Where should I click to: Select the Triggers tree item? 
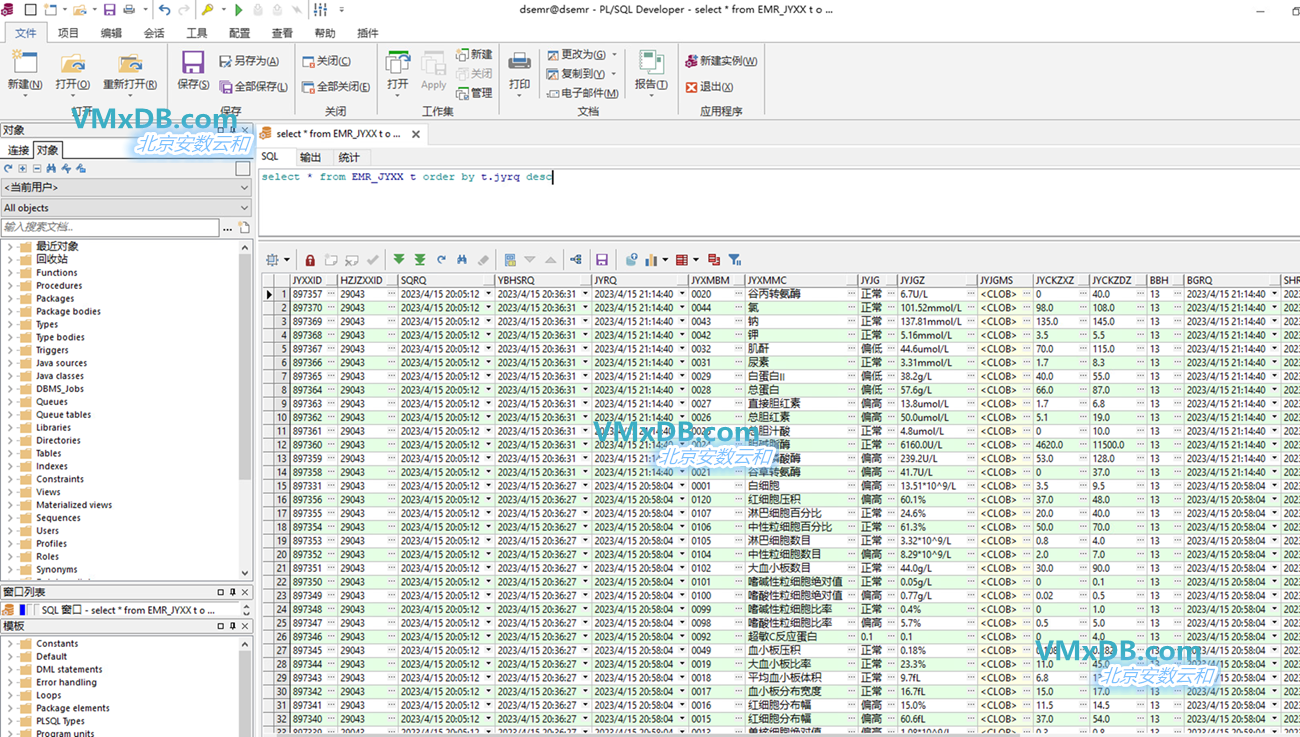pos(52,350)
